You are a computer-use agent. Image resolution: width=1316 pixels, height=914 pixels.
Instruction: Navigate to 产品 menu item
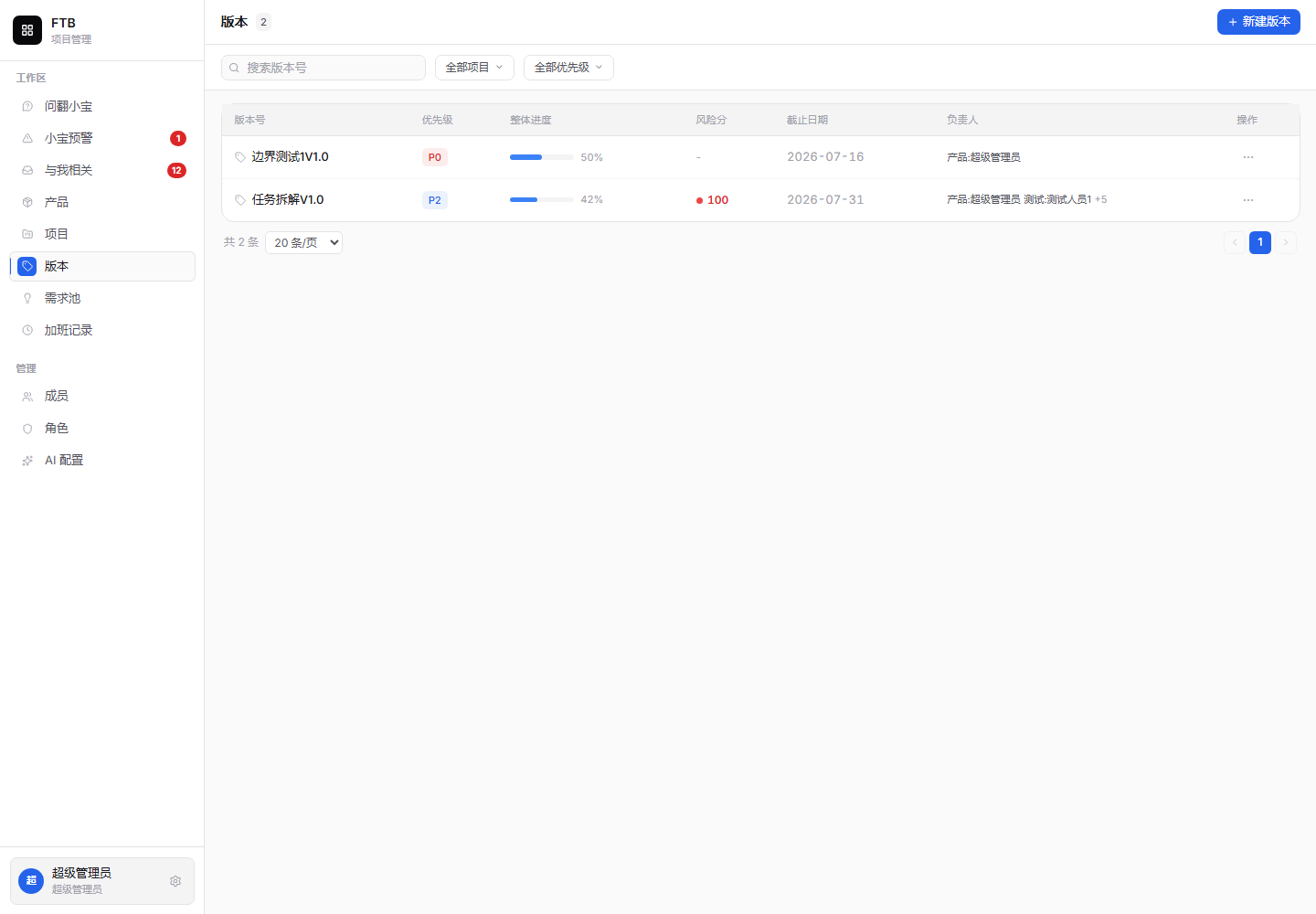click(102, 203)
